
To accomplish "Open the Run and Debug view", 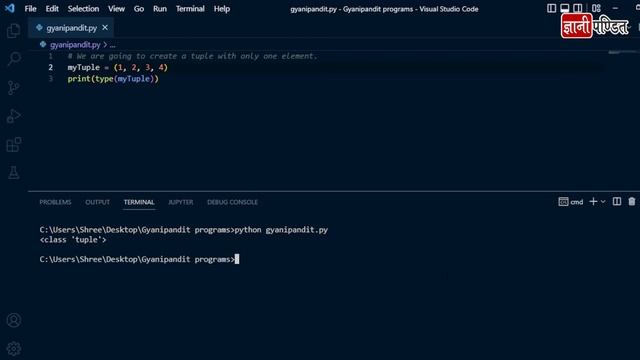I will click(x=13, y=116).
